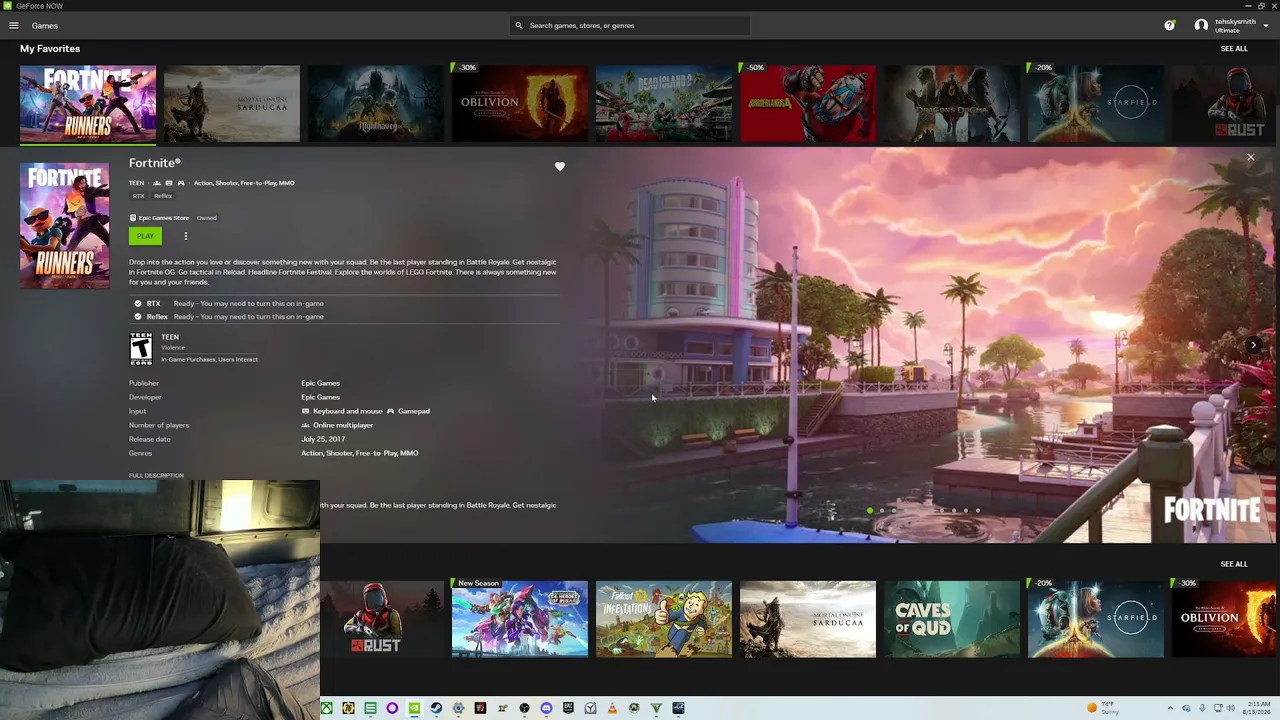Open the taskbar clock and date
The height and width of the screenshot is (720, 1280).
pos(1257,708)
